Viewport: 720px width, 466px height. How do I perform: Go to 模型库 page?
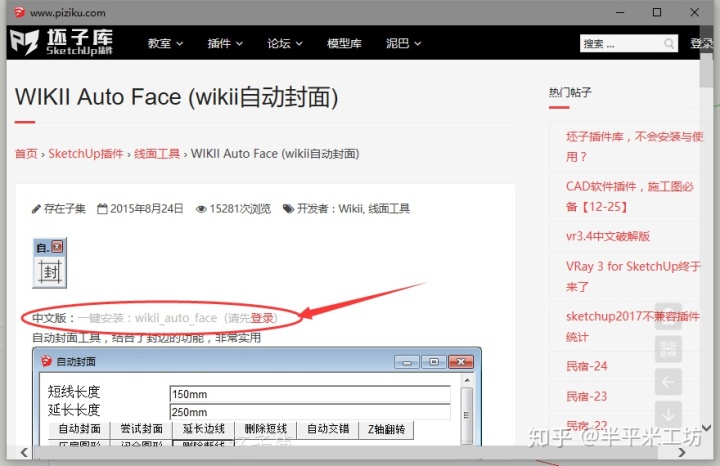344,43
